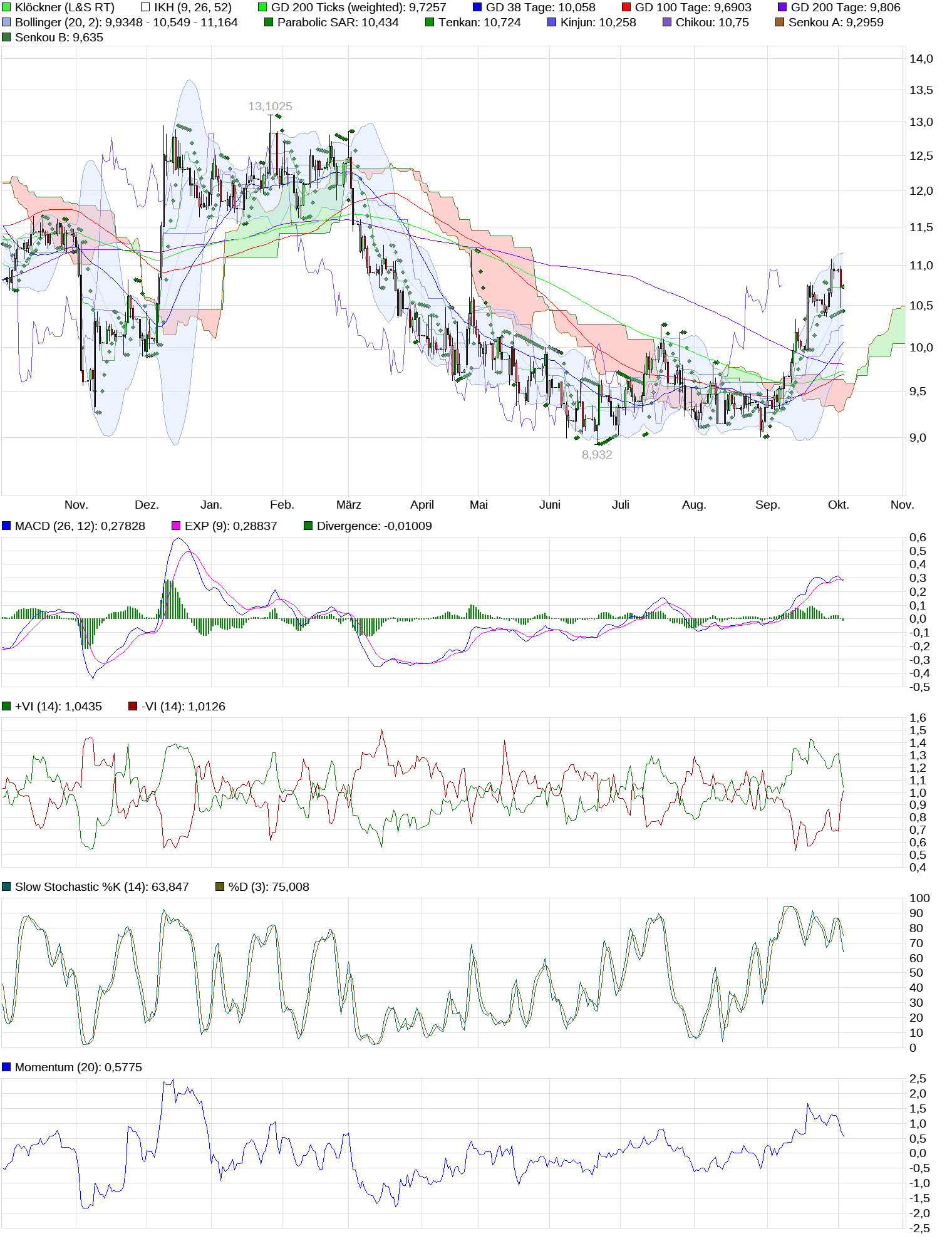Click the 'Feb.' month label on time axis
This screenshot has height=1241, width=952.
pyautogui.click(x=282, y=505)
